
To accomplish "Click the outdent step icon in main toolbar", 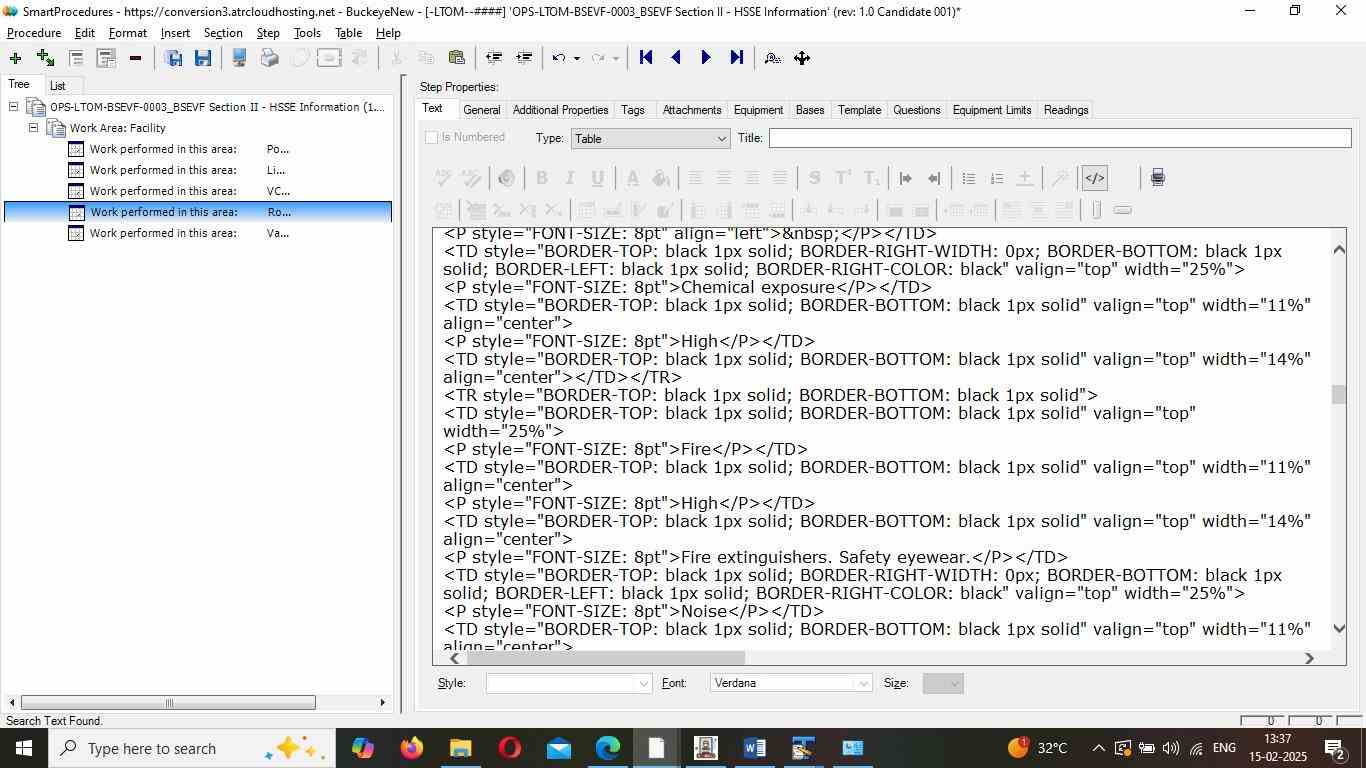I will pyautogui.click(x=493, y=58).
